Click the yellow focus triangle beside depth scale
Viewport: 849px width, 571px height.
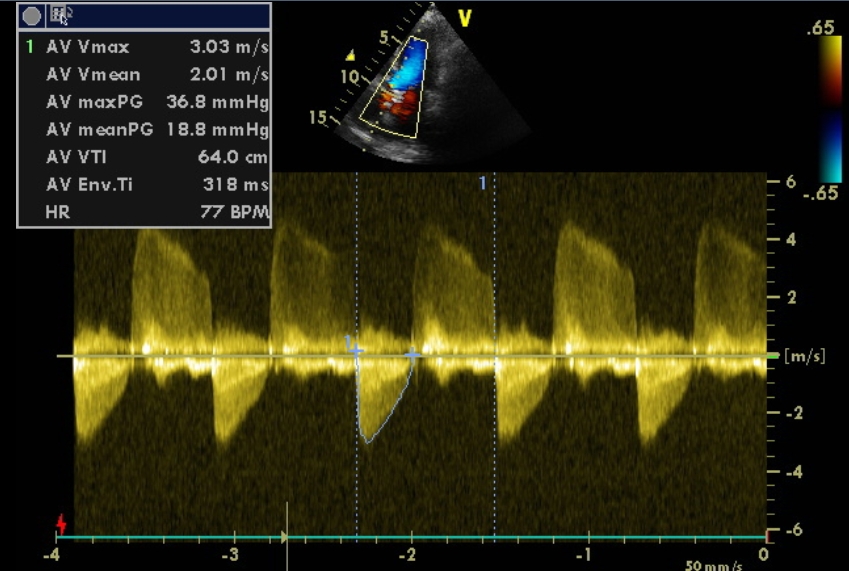pyautogui.click(x=350, y=55)
